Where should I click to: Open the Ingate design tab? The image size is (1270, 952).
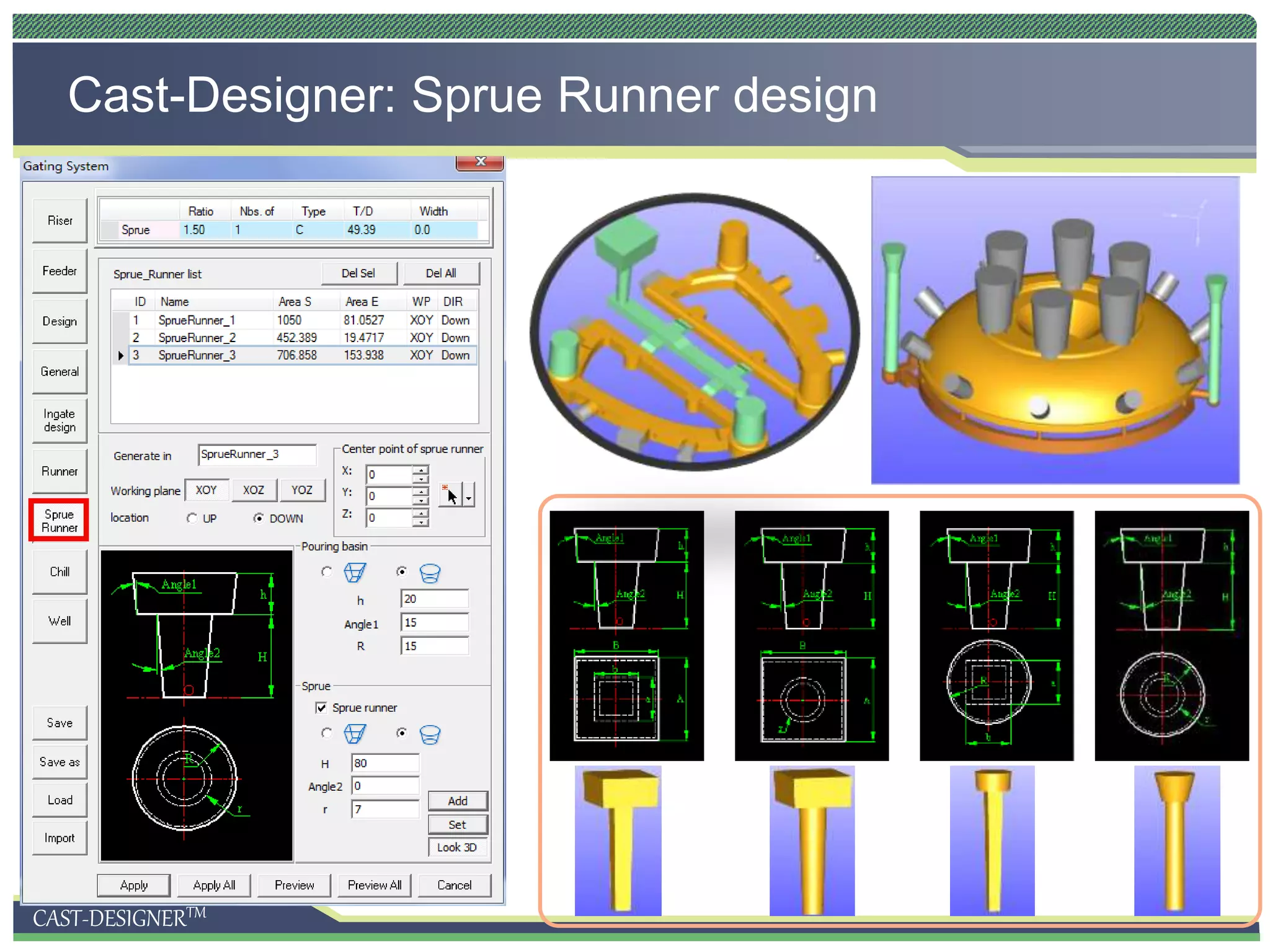click(60, 420)
